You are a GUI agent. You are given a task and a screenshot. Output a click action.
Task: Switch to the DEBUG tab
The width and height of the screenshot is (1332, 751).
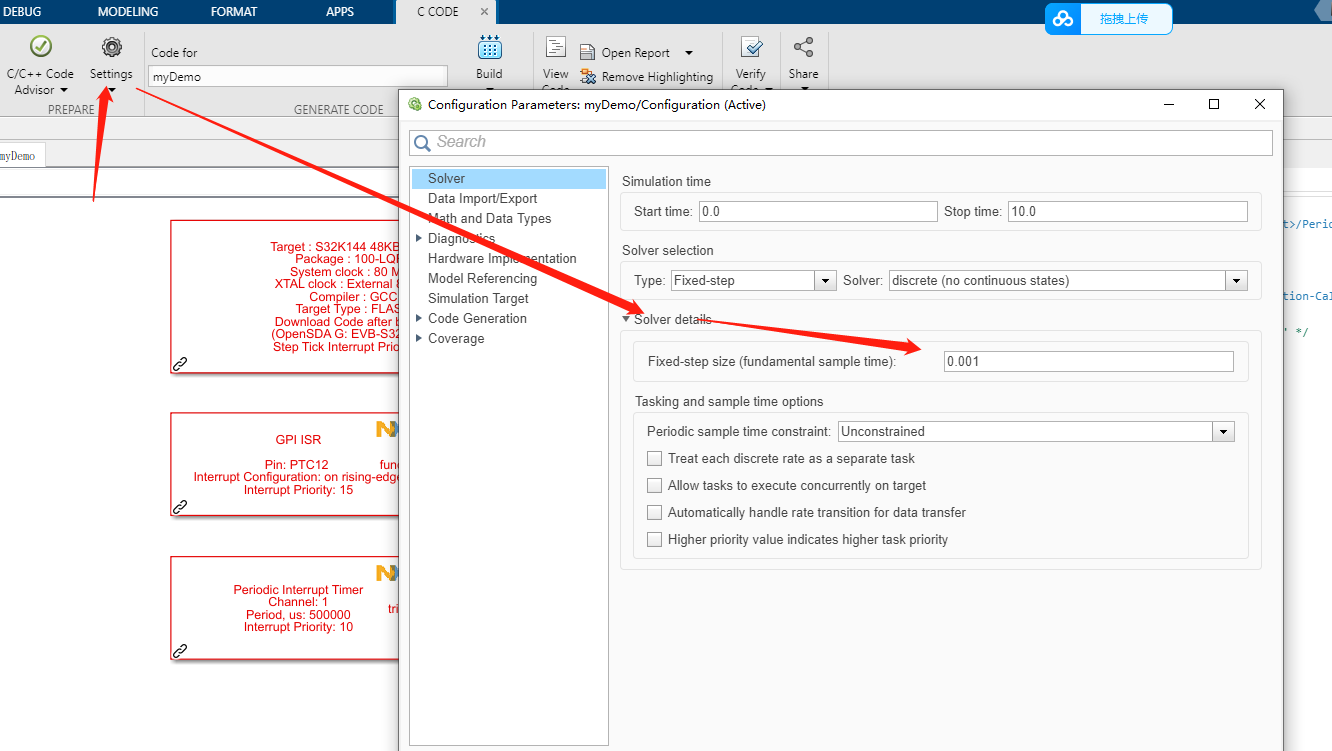click(x=21, y=12)
